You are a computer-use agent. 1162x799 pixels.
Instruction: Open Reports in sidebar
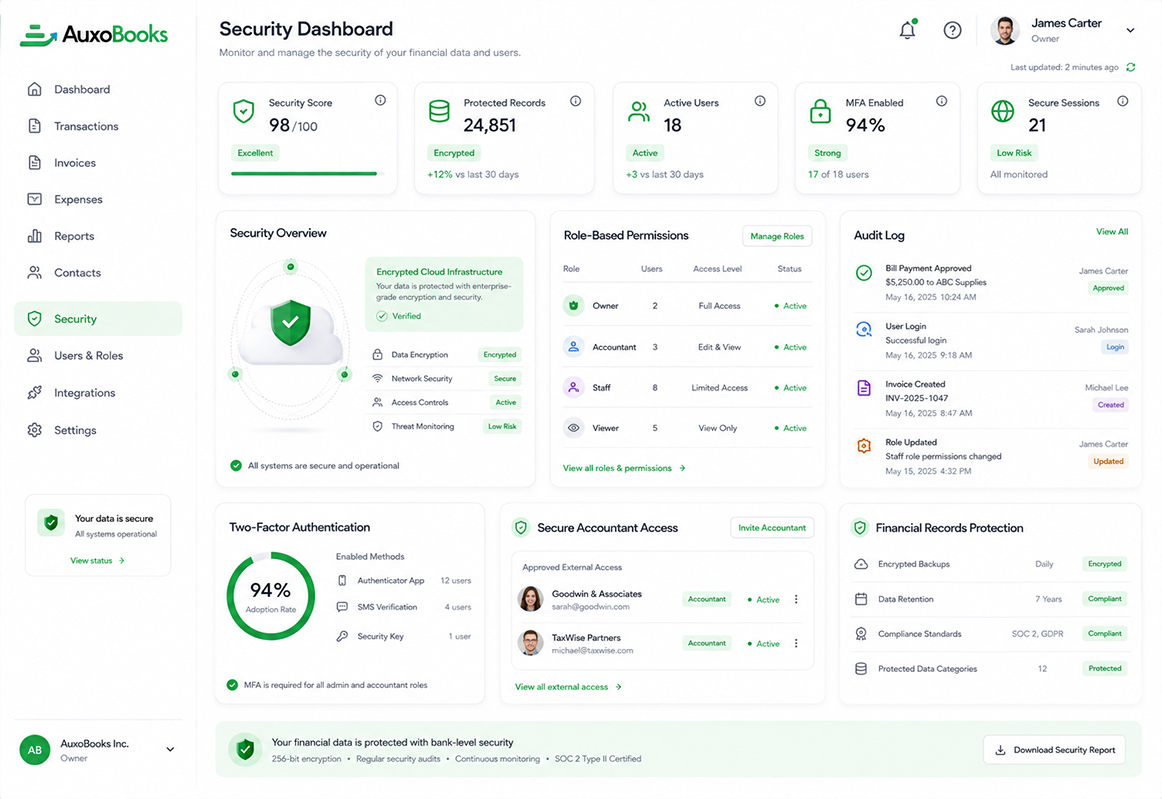[x=98, y=236]
